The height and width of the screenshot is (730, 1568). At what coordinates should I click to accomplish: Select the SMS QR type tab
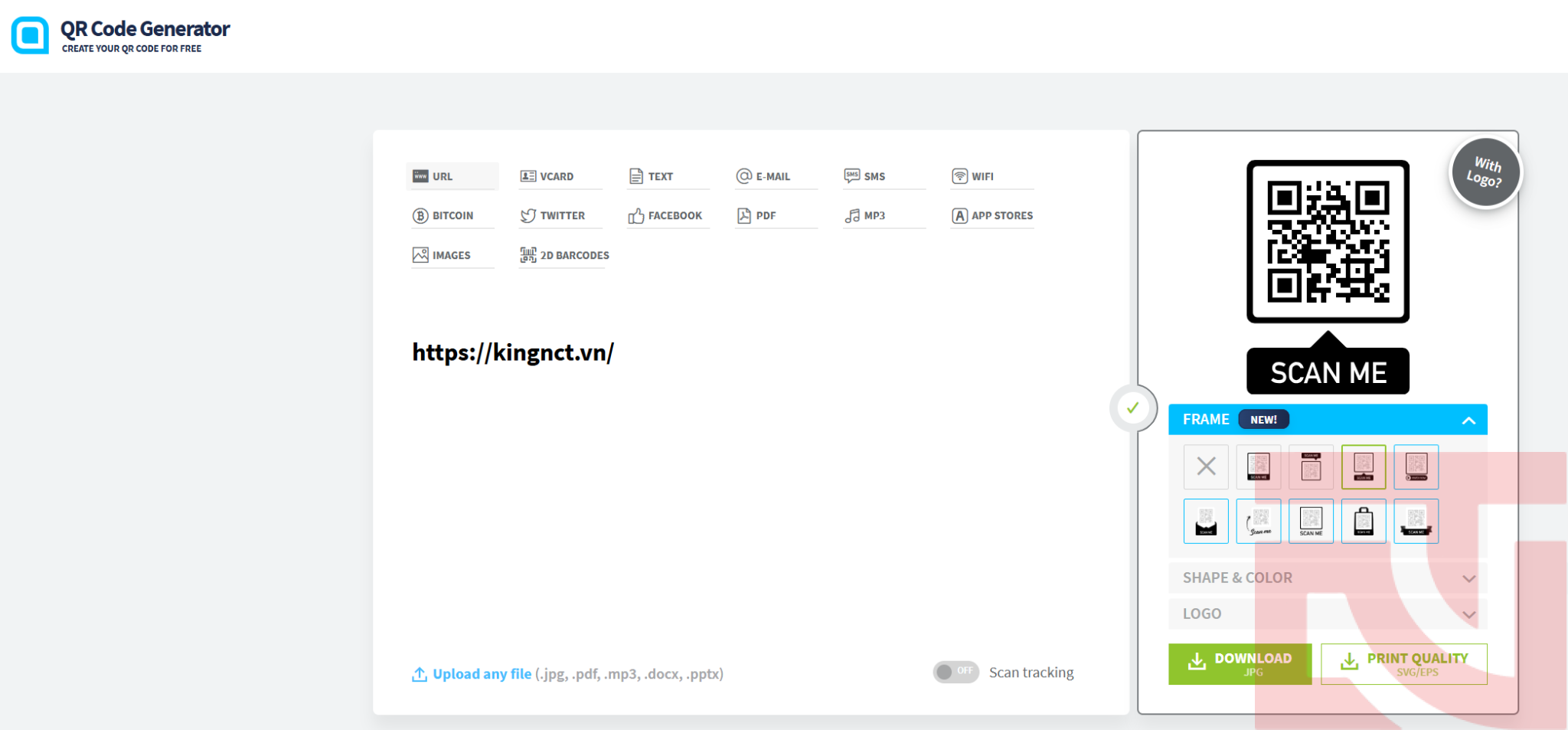point(884,176)
